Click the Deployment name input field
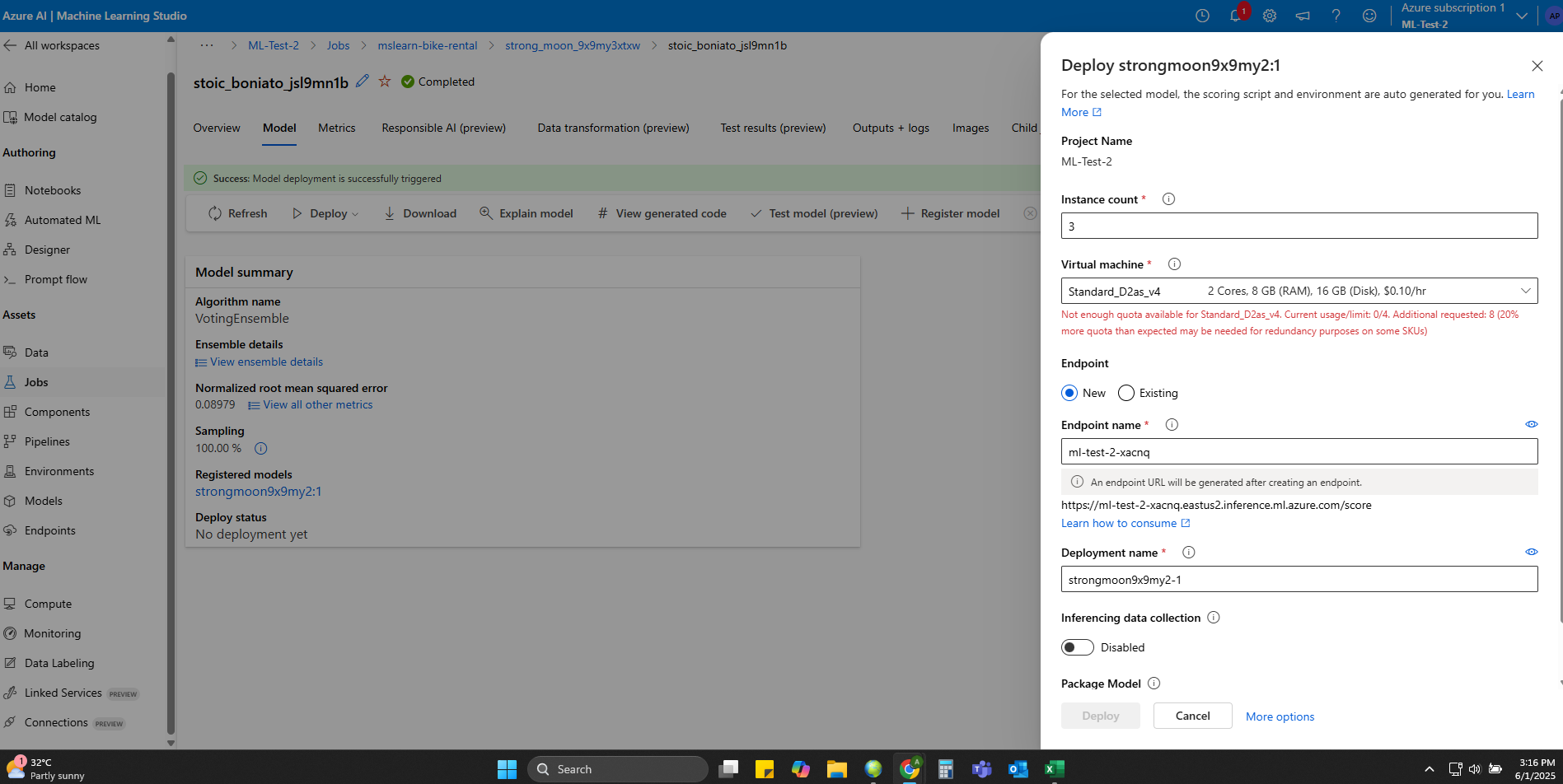 click(1299, 579)
